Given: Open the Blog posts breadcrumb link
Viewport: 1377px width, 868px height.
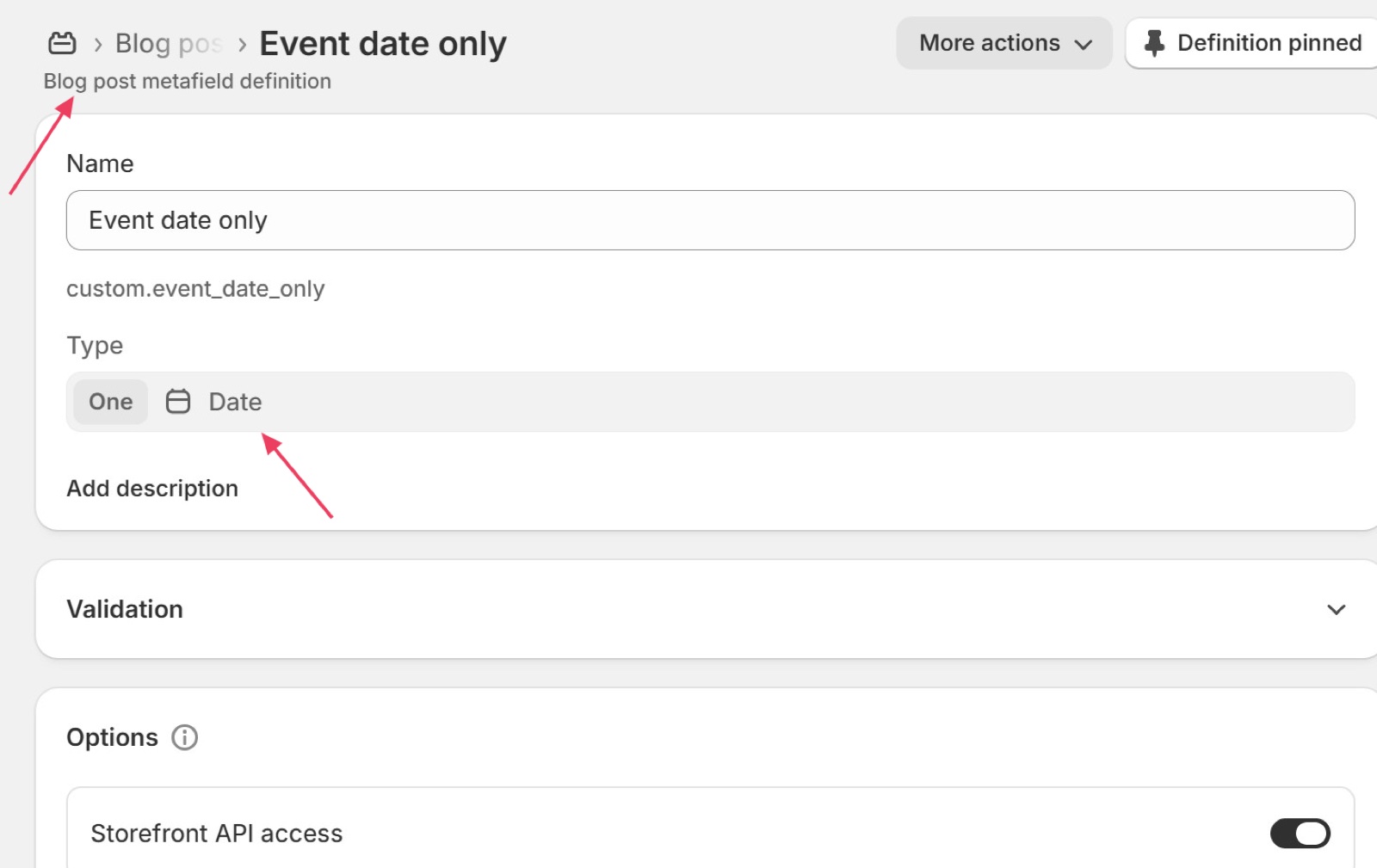Looking at the screenshot, I should pyautogui.click(x=169, y=43).
